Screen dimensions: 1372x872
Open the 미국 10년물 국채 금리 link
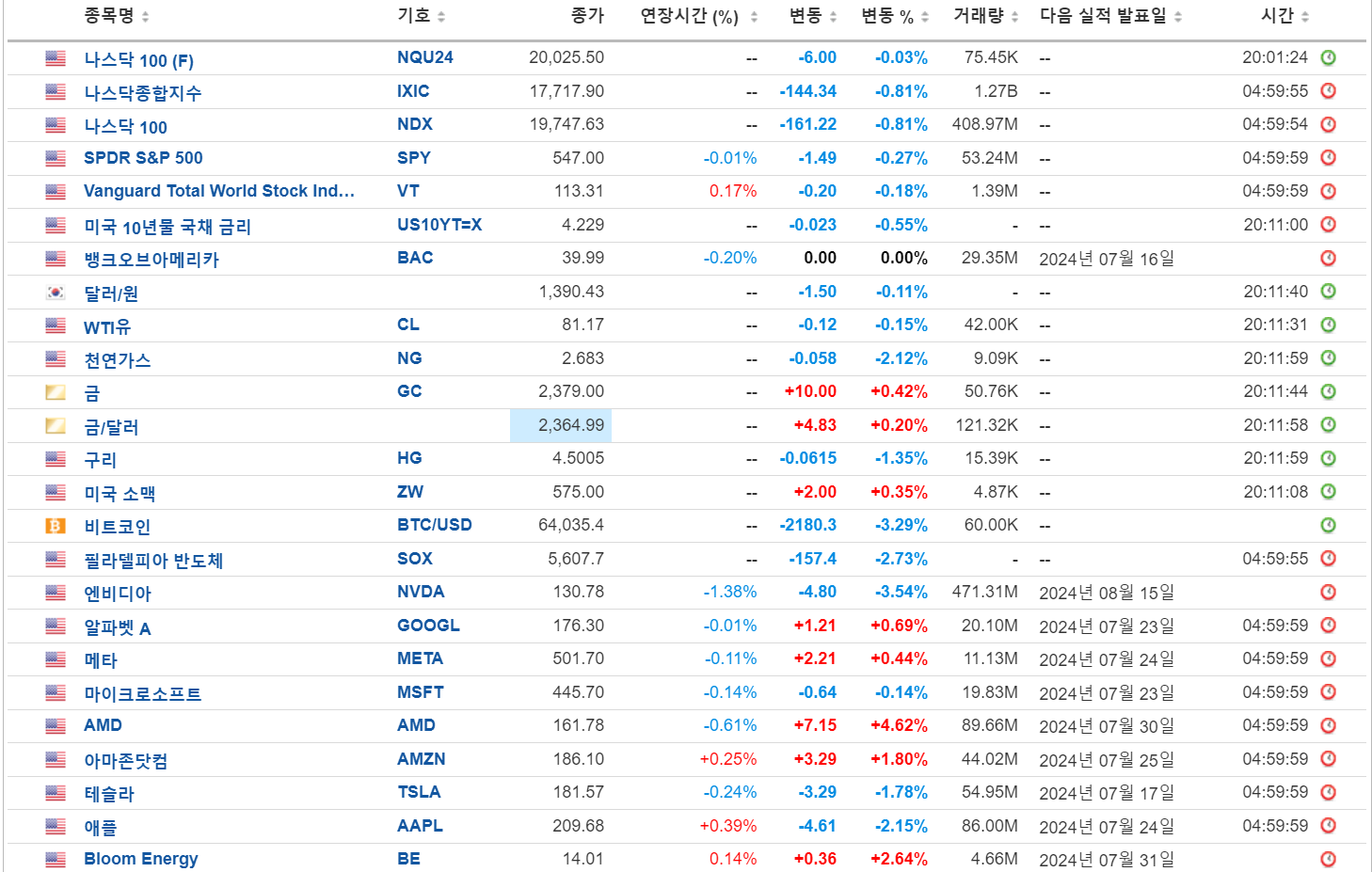pos(168,226)
